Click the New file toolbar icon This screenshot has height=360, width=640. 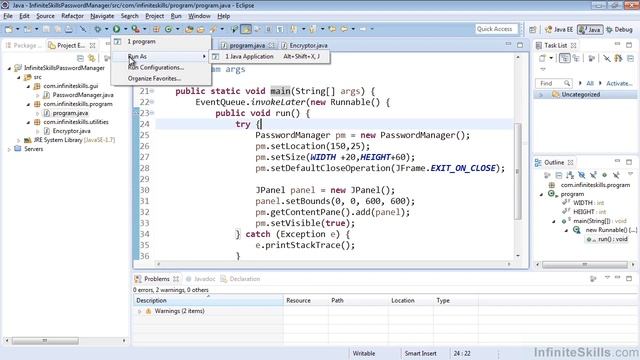pos(9,29)
